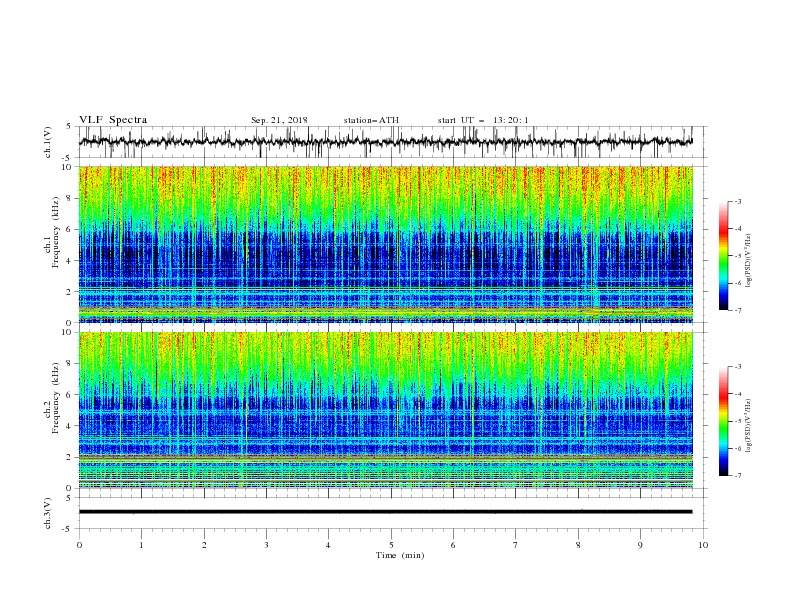The image size is (792, 612).
Task: Click the "4" kHz tick of ch.1 spectrogram
Action: click(69, 261)
